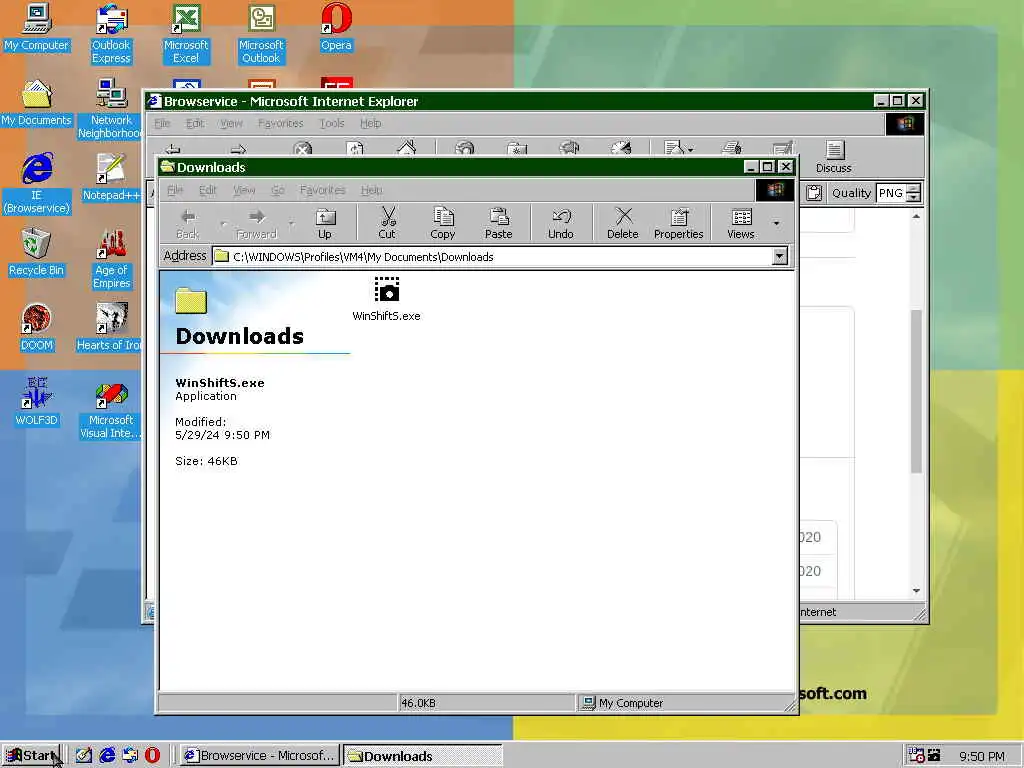The height and width of the screenshot is (768, 1024).
Task: Click the Views toolbar button in Downloads
Action: [741, 223]
